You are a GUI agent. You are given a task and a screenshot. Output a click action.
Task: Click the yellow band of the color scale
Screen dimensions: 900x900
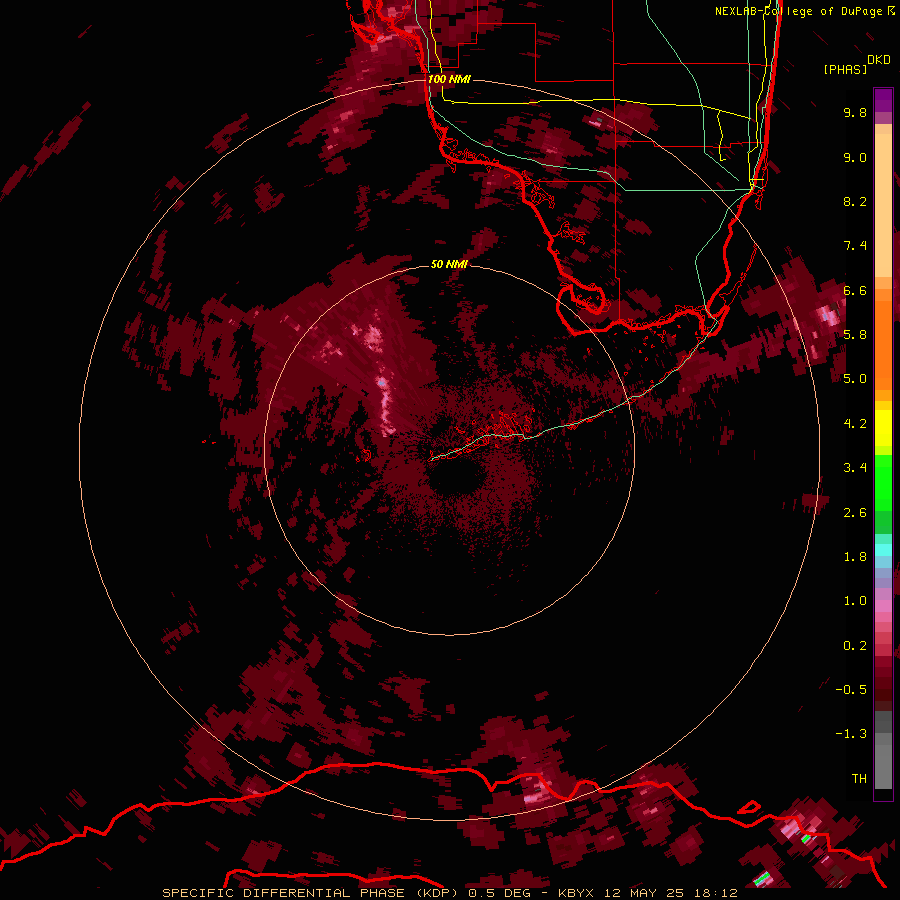tap(883, 428)
